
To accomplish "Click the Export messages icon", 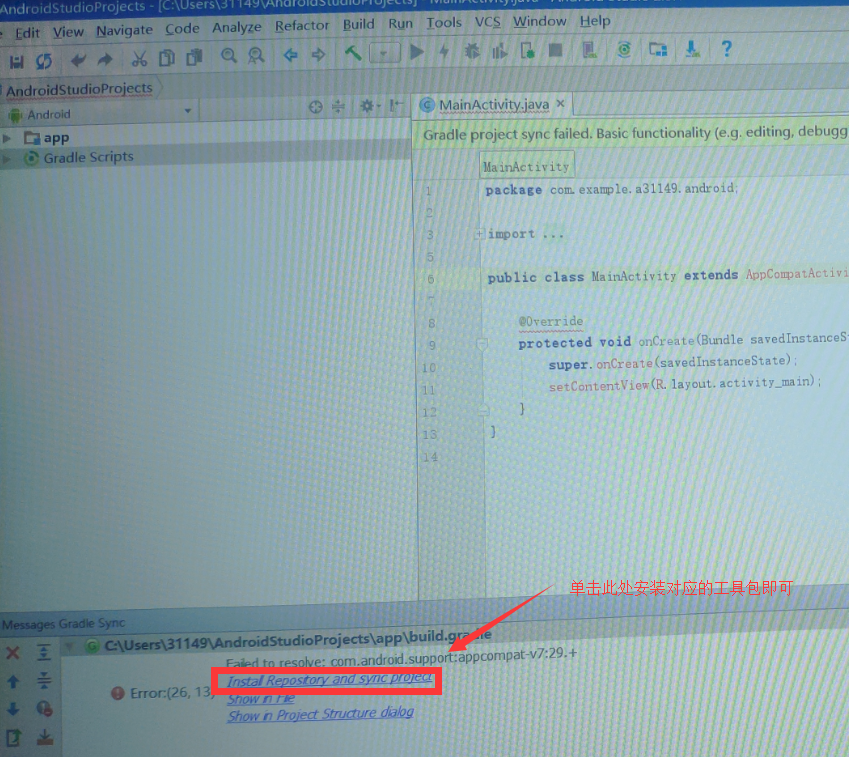I will (14, 738).
